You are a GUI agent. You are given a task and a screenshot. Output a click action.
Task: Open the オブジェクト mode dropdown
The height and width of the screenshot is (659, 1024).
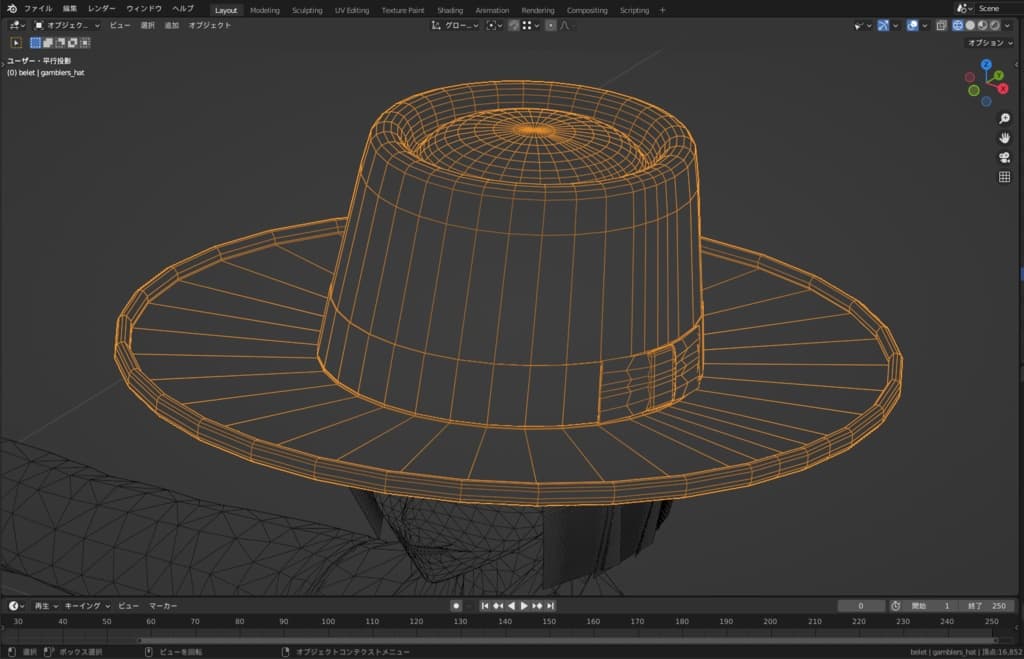coord(67,25)
